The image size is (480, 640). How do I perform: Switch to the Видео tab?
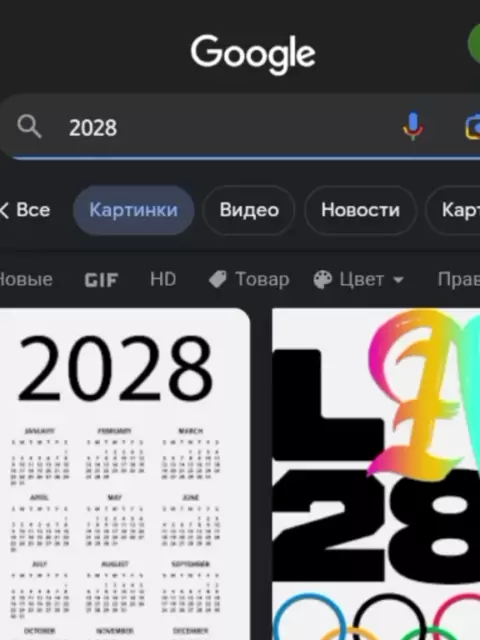(x=249, y=210)
